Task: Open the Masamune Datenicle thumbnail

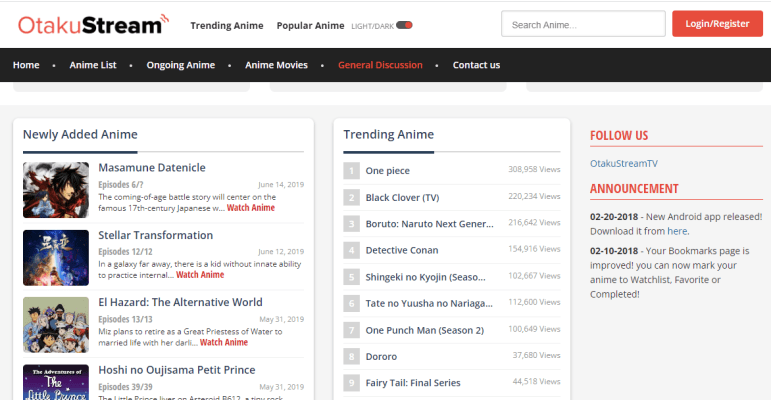Action: tap(56, 190)
